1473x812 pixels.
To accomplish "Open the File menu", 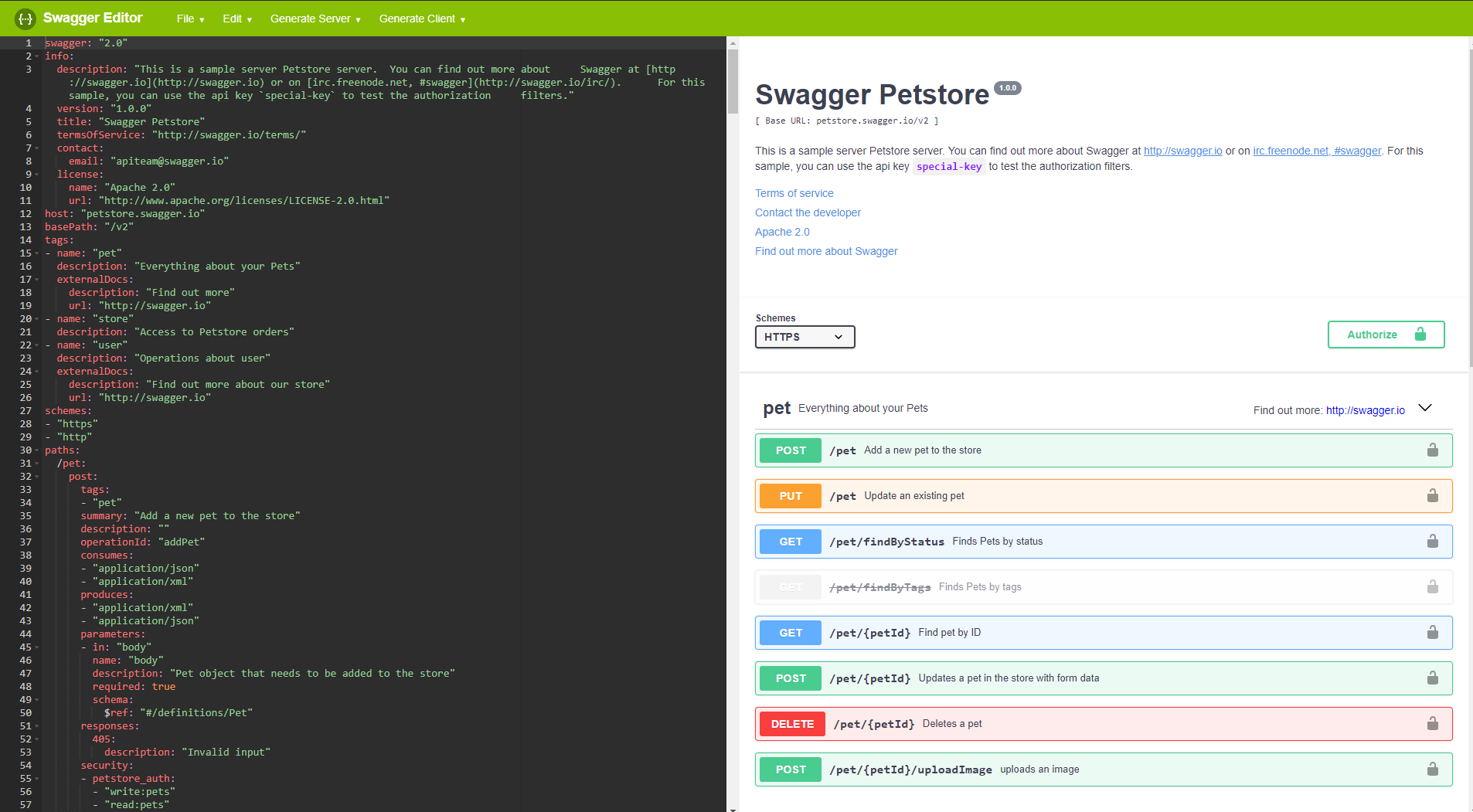I will tap(190, 19).
